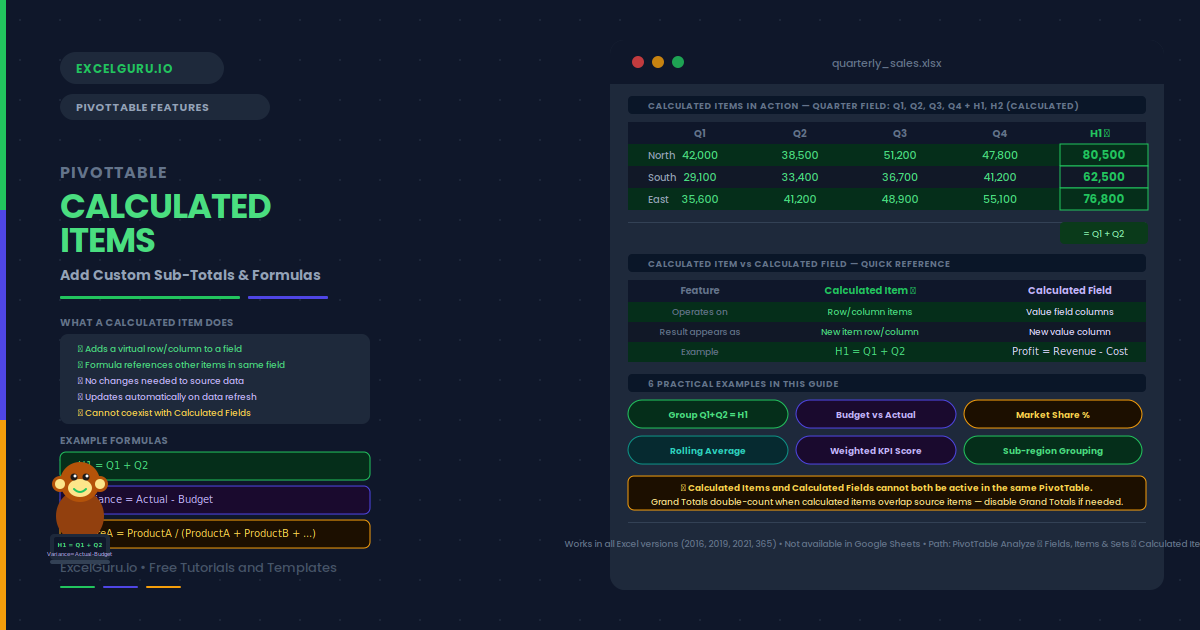
Task: Click the 'Feature' column header
Action: pos(700,290)
